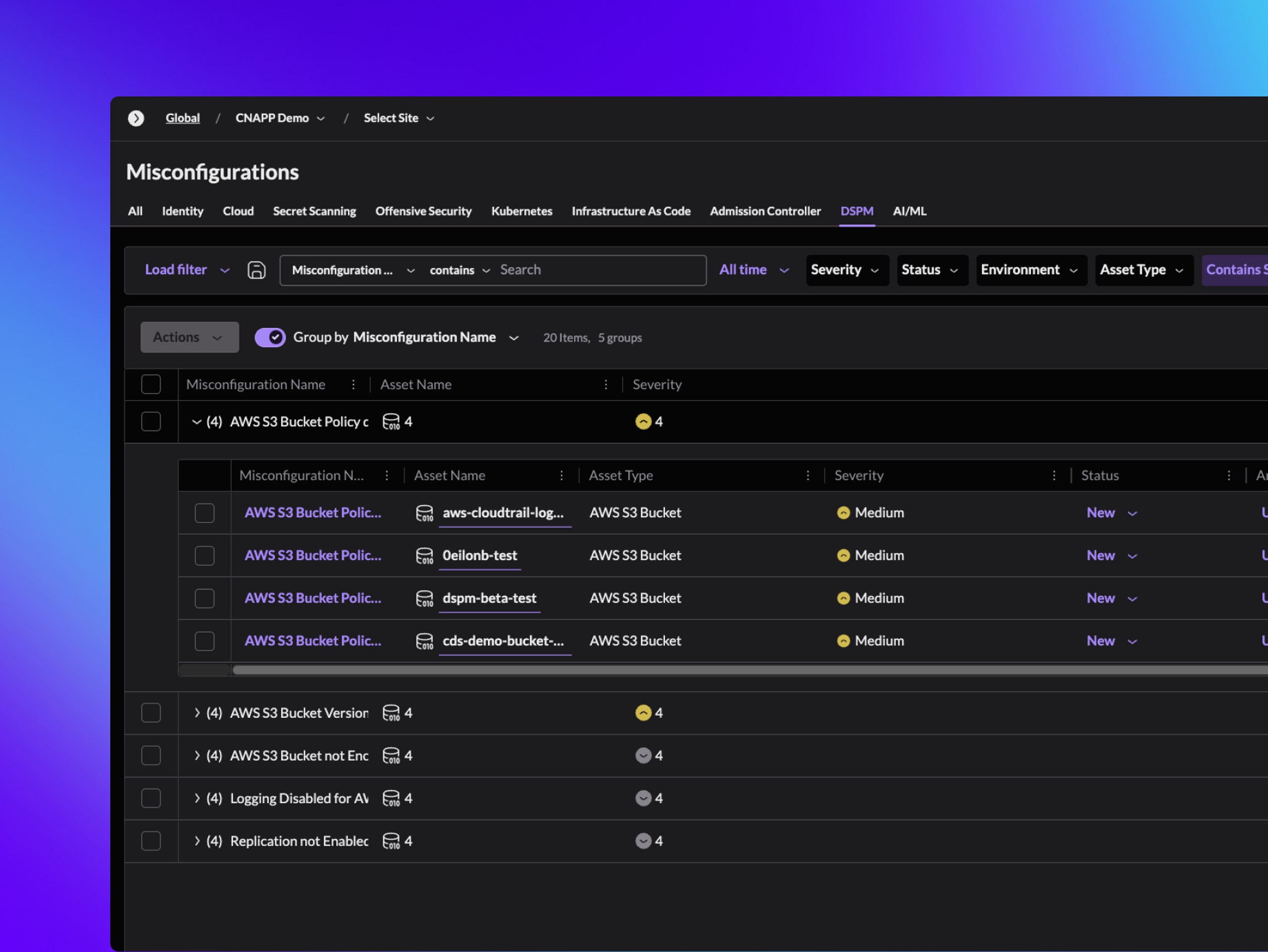Expand the AWS S3 Bucket Version group

(197, 713)
